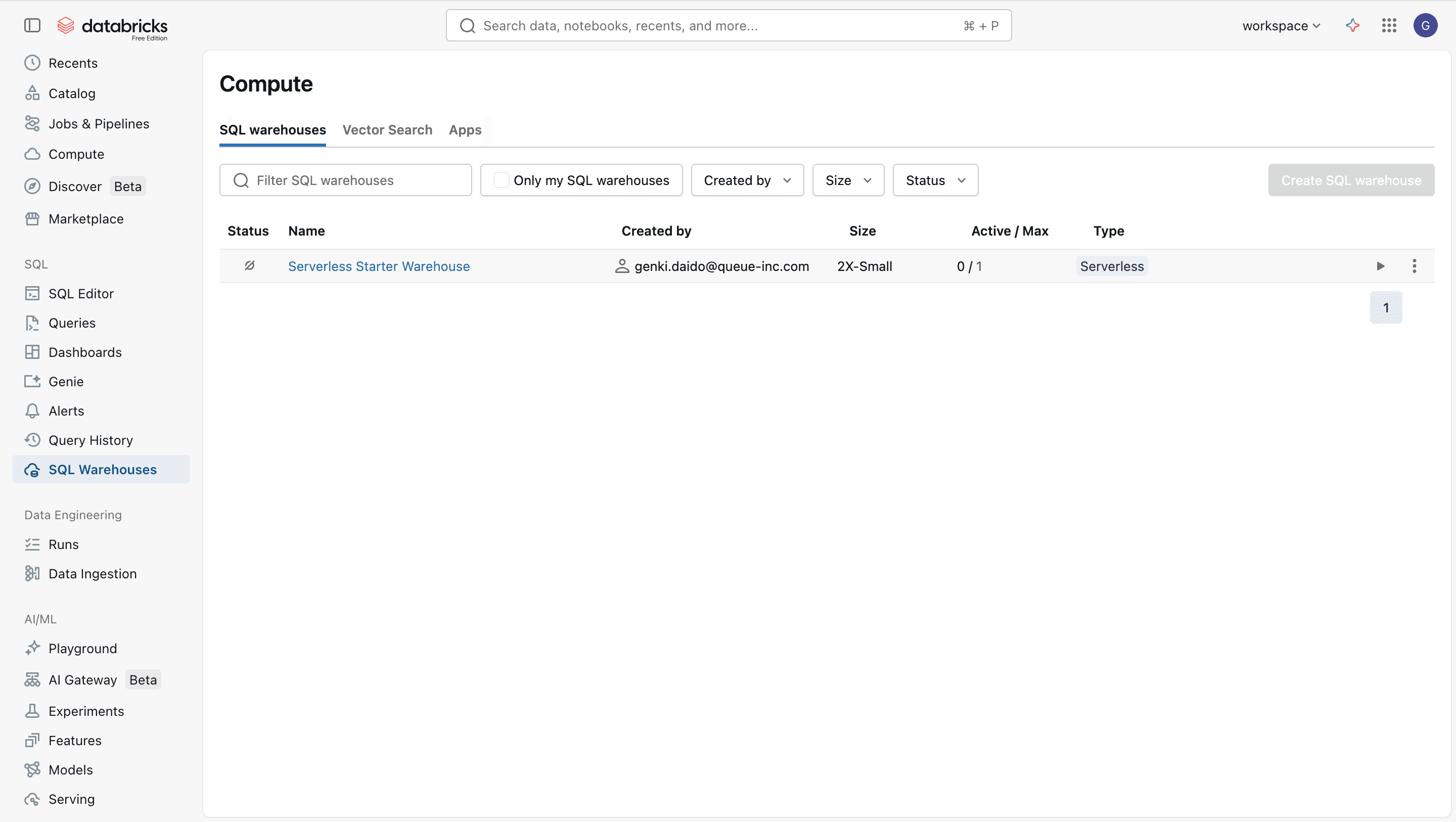Select the SQL Editor sidebar icon
Viewport: 1456px width, 822px height.
click(x=32, y=293)
